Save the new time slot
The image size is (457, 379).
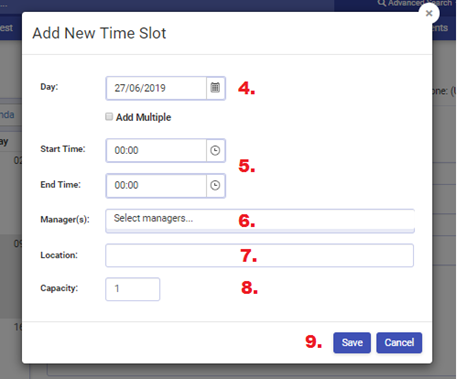pos(352,343)
